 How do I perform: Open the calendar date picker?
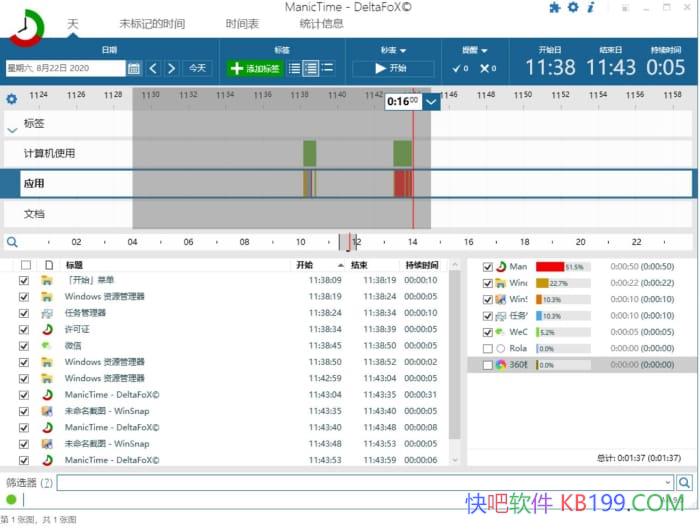click(x=134, y=69)
